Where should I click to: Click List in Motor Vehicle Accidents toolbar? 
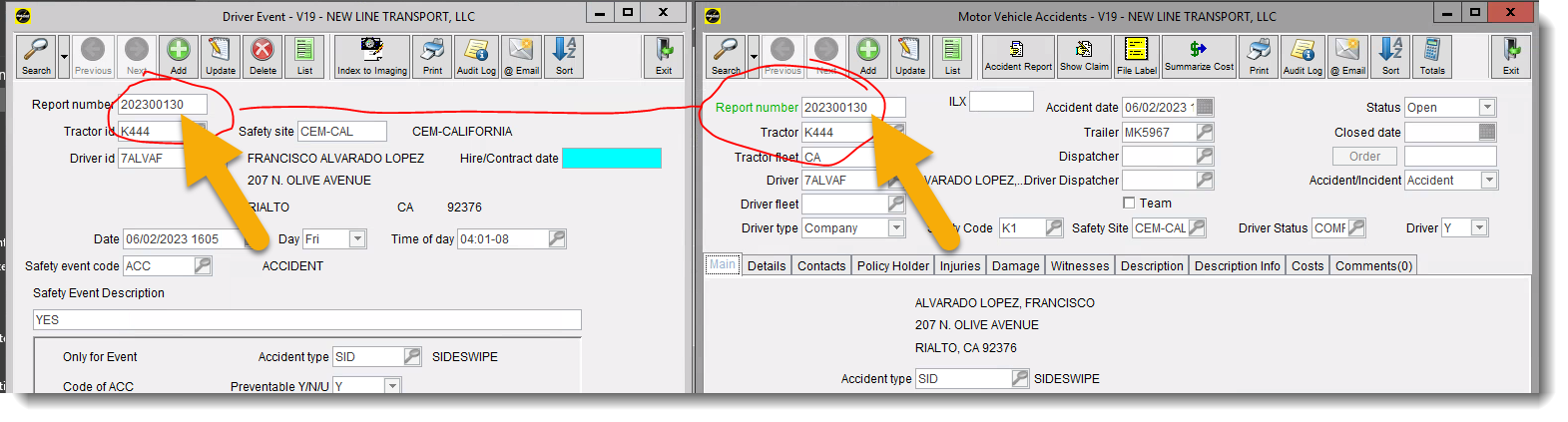tap(952, 57)
